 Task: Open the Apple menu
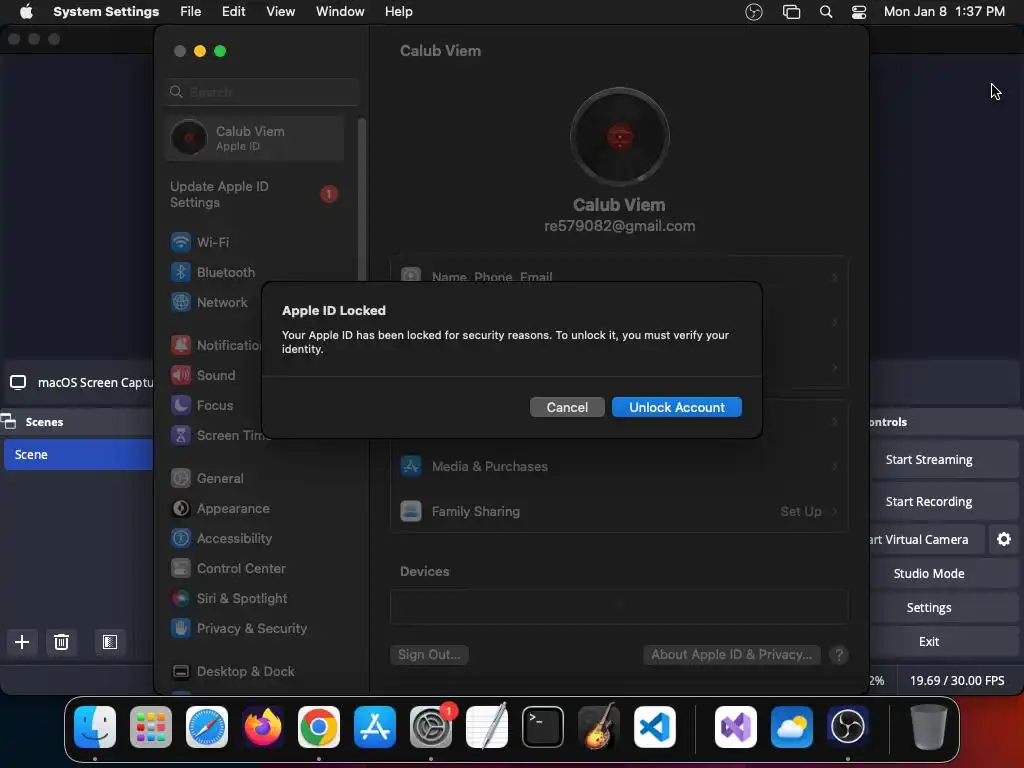click(x=26, y=11)
